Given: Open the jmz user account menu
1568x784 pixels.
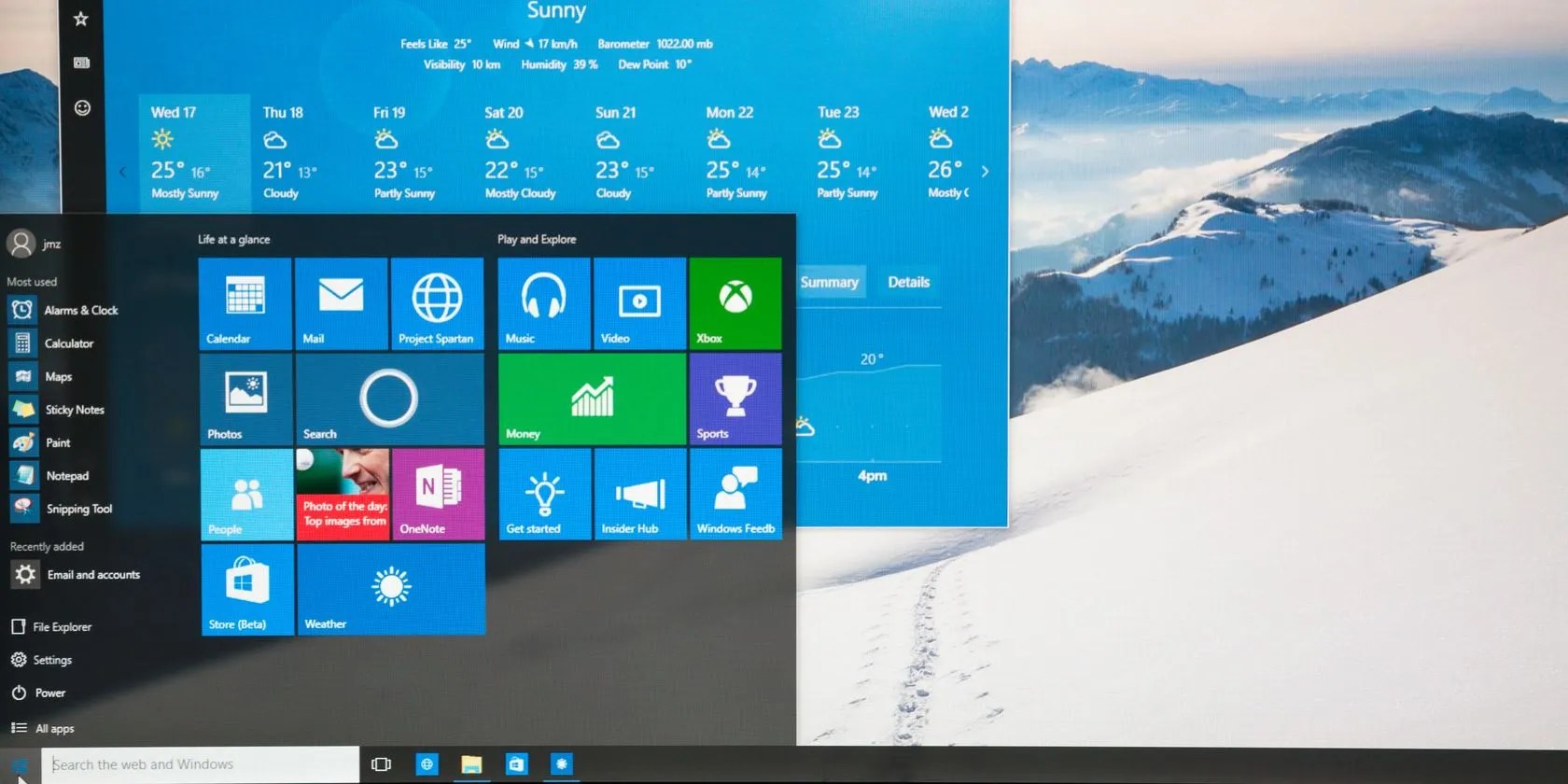Looking at the screenshot, I should tap(35, 244).
